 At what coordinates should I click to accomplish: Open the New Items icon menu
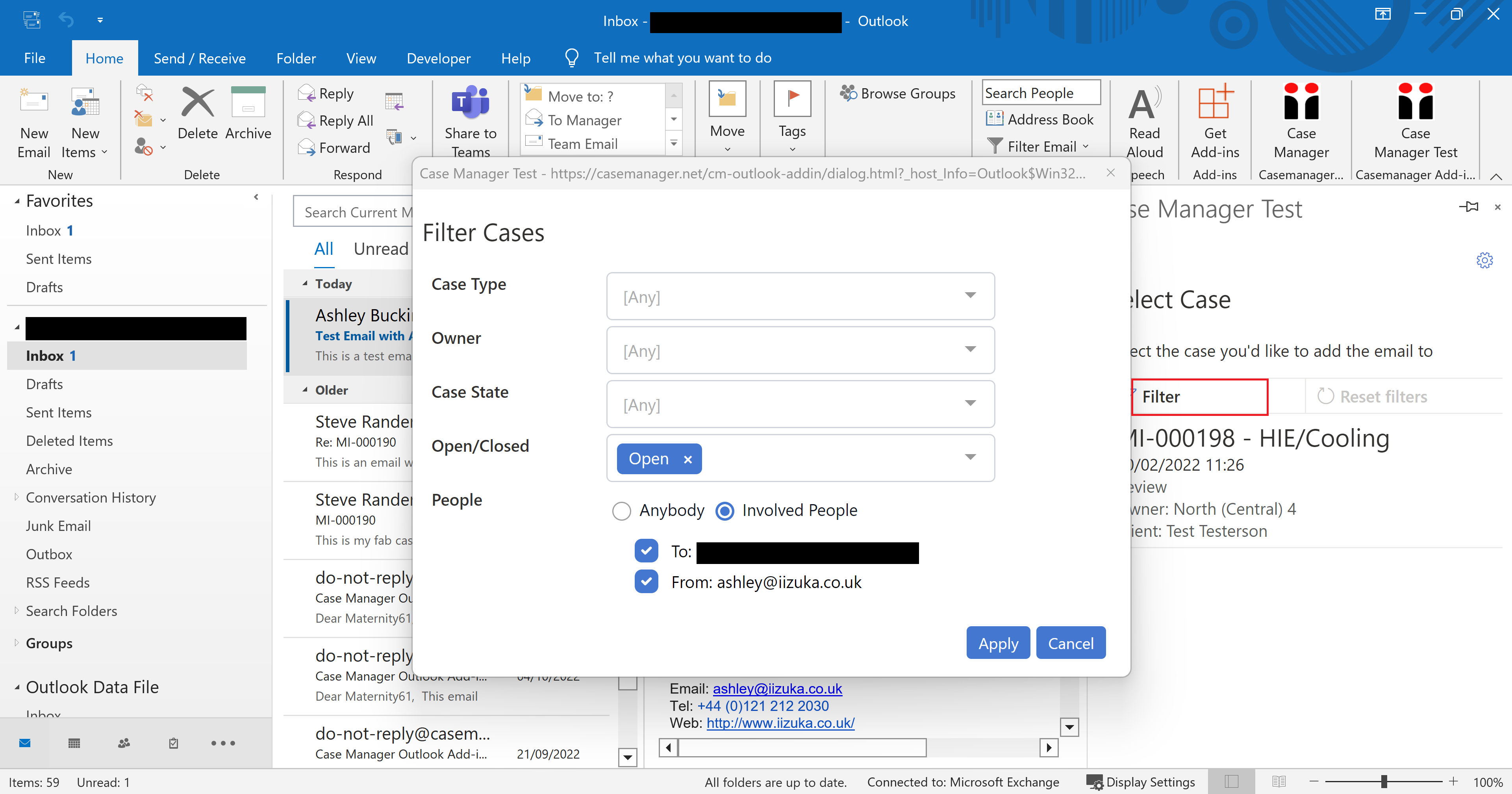[85, 122]
